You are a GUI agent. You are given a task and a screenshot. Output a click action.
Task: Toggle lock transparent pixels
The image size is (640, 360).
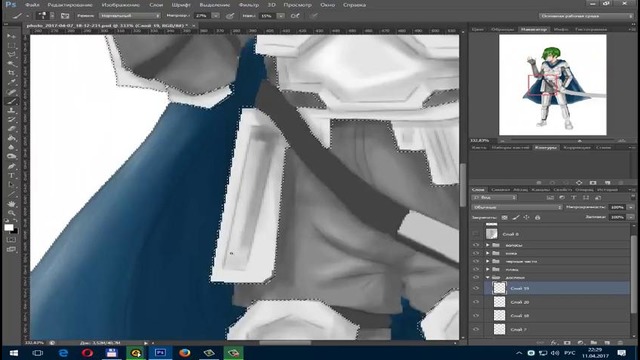pyautogui.click(x=504, y=218)
